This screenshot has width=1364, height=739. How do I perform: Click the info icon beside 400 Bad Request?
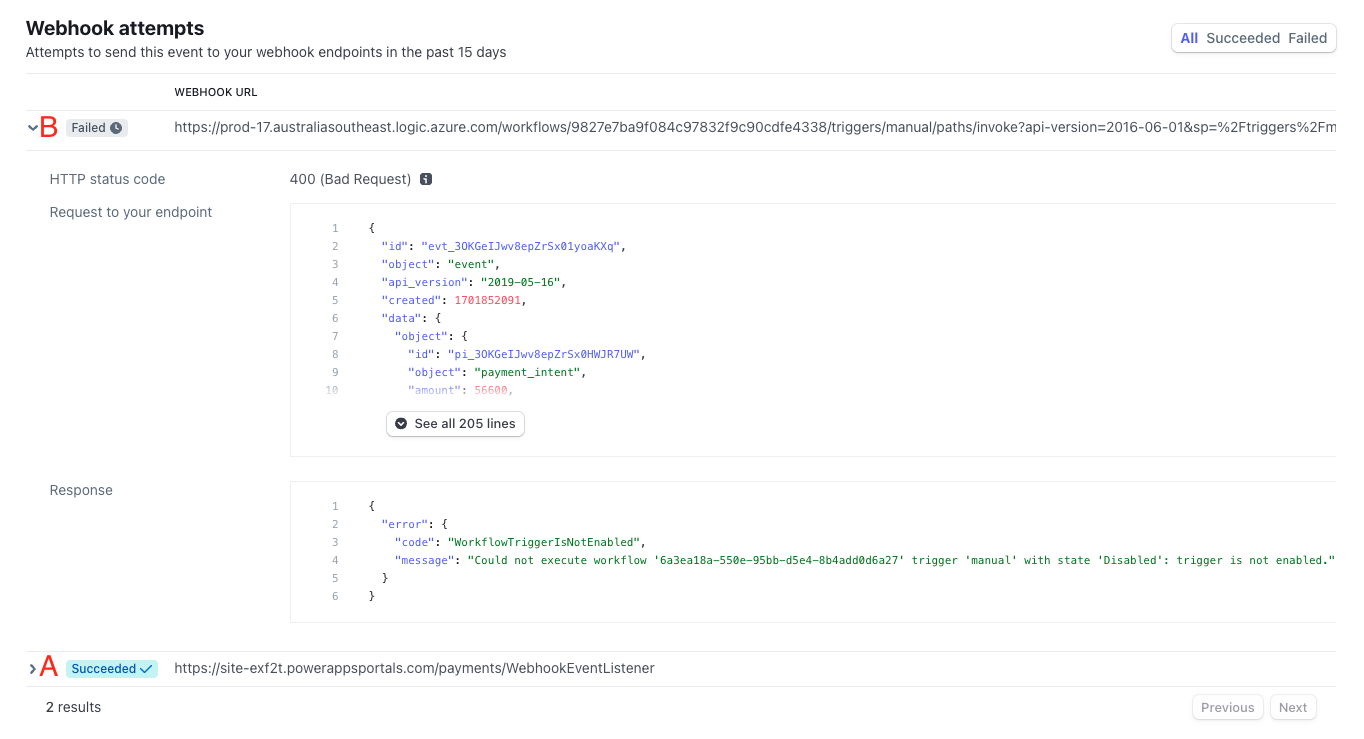click(x=426, y=179)
